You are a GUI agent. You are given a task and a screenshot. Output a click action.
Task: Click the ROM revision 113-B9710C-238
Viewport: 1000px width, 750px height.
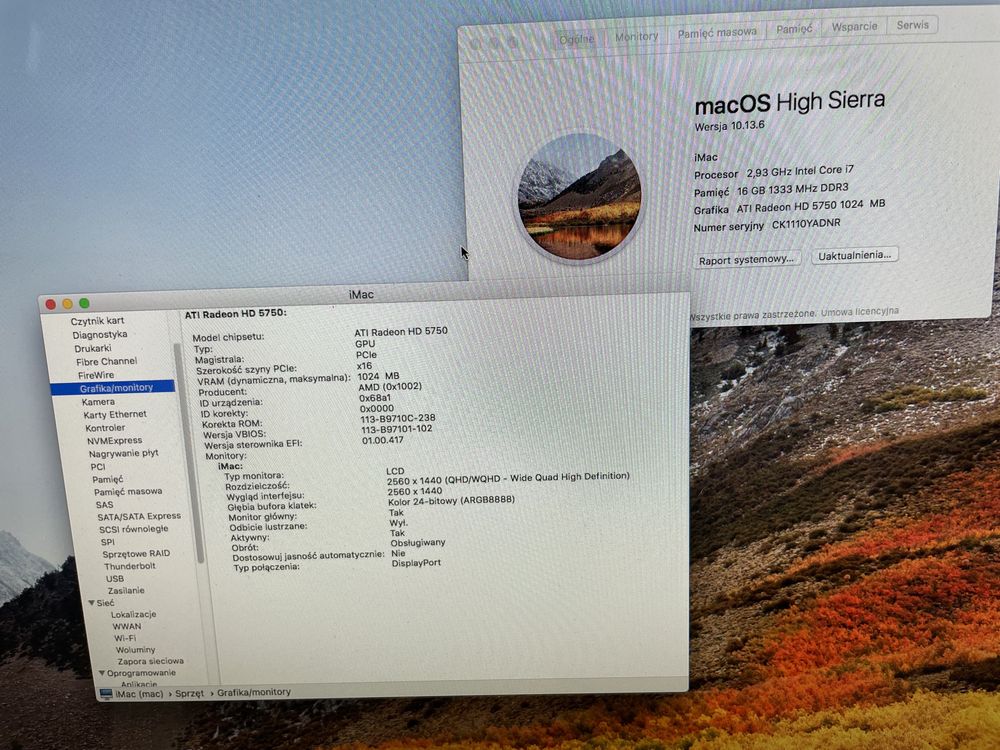click(x=398, y=418)
